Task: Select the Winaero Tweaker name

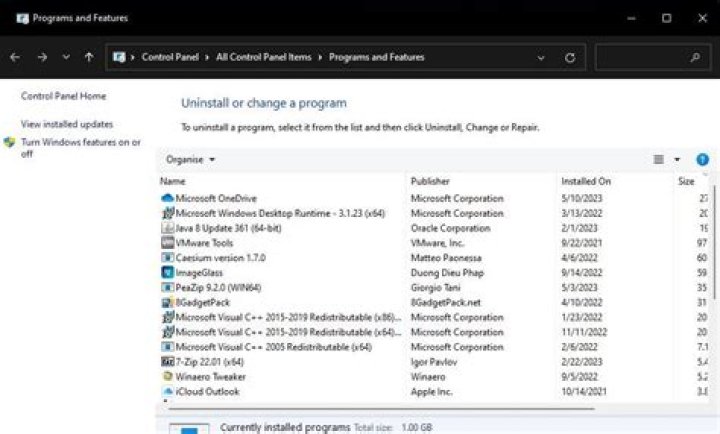Action: point(210,377)
